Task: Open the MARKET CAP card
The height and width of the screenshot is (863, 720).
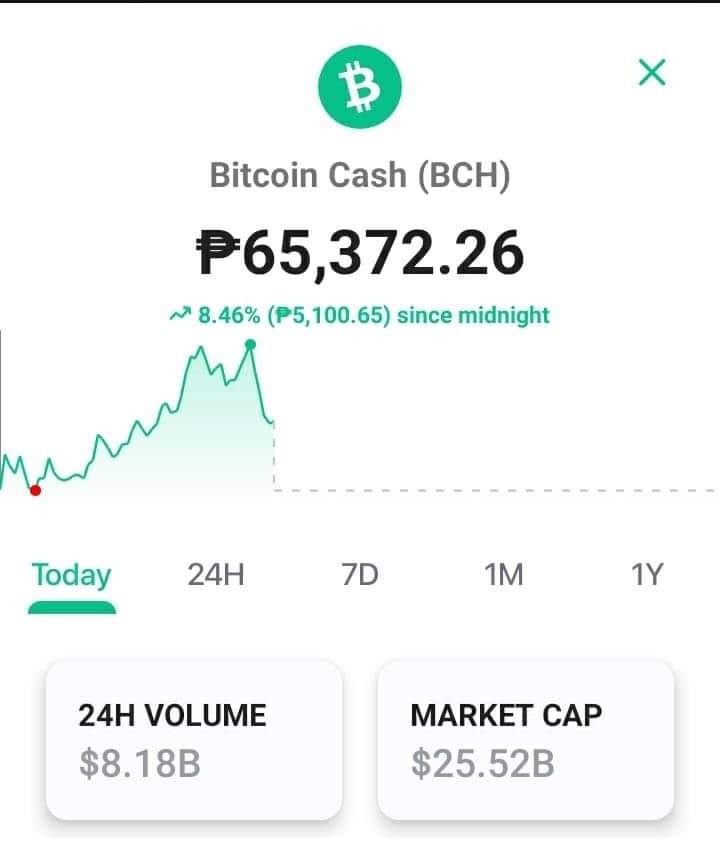Action: (526, 740)
